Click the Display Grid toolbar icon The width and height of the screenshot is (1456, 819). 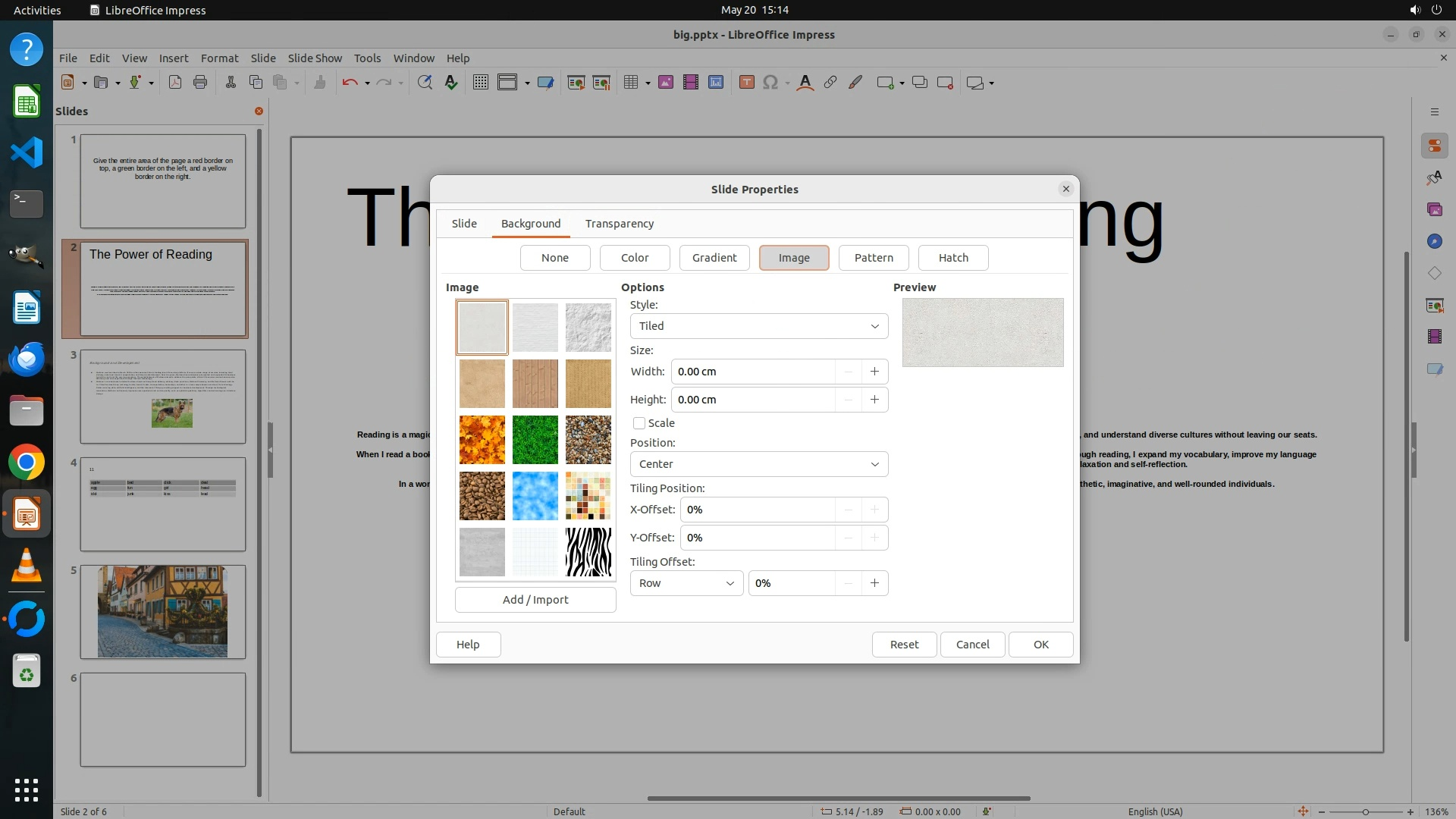pos(480,83)
